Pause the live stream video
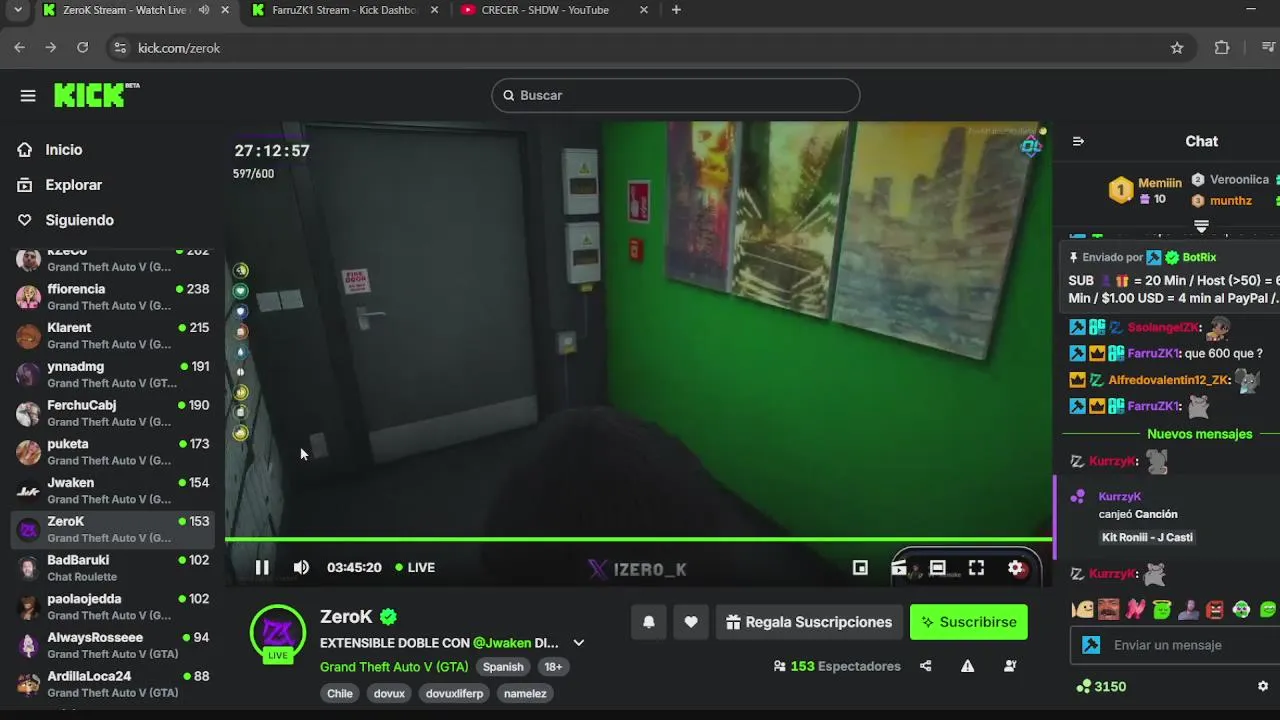Viewport: 1280px width, 720px height. [x=262, y=567]
